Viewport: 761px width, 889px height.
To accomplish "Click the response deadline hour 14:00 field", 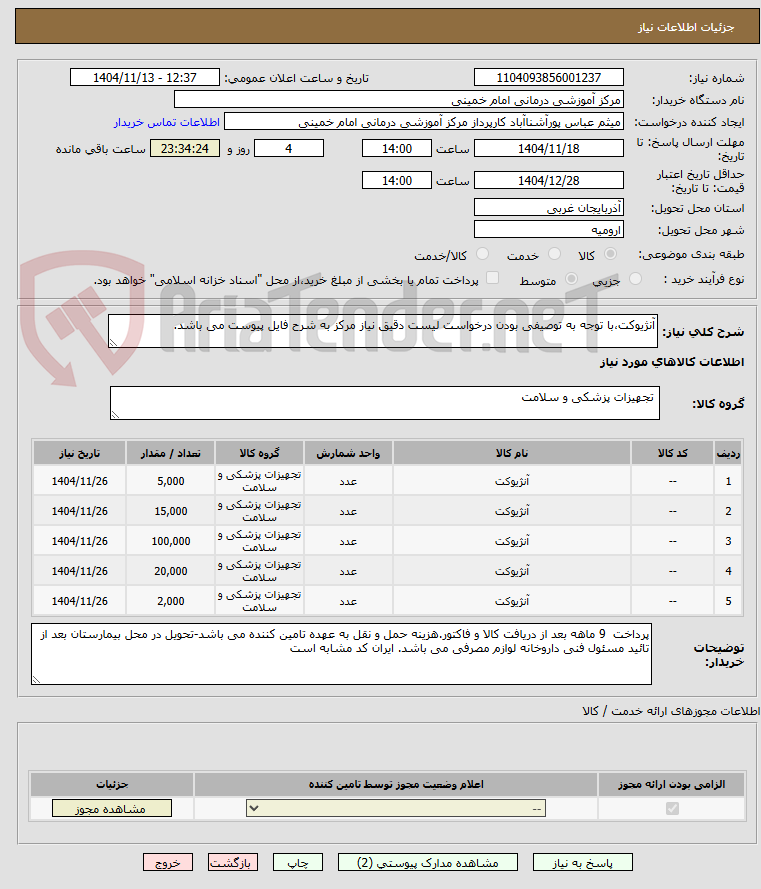I will [397, 149].
